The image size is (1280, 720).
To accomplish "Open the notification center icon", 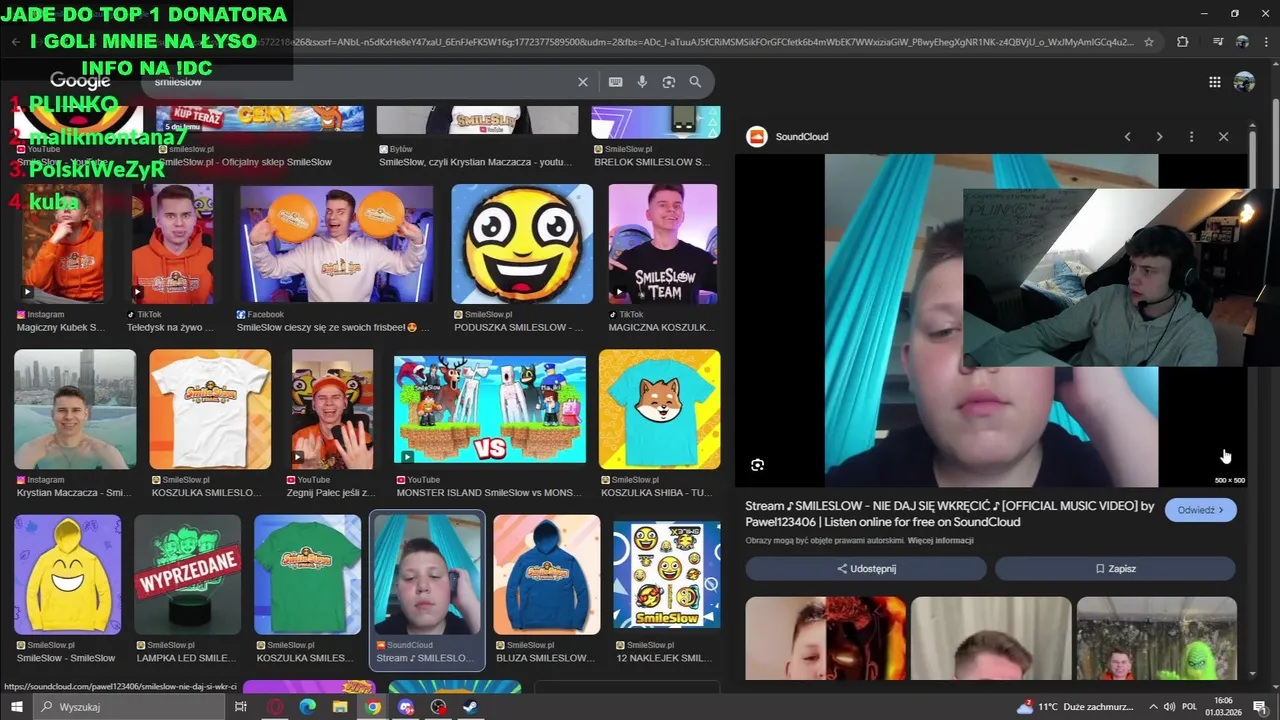I will point(1260,707).
